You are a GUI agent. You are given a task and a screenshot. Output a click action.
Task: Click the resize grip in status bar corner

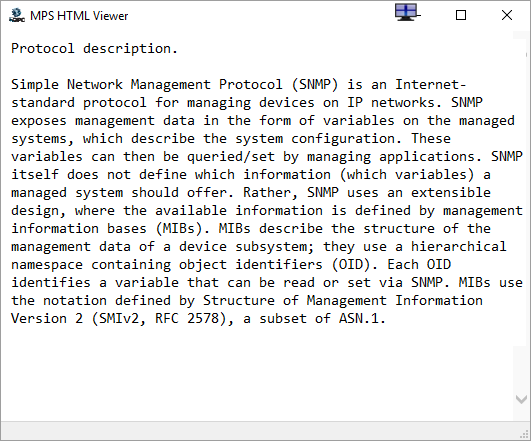pyautogui.click(x=525, y=435)
